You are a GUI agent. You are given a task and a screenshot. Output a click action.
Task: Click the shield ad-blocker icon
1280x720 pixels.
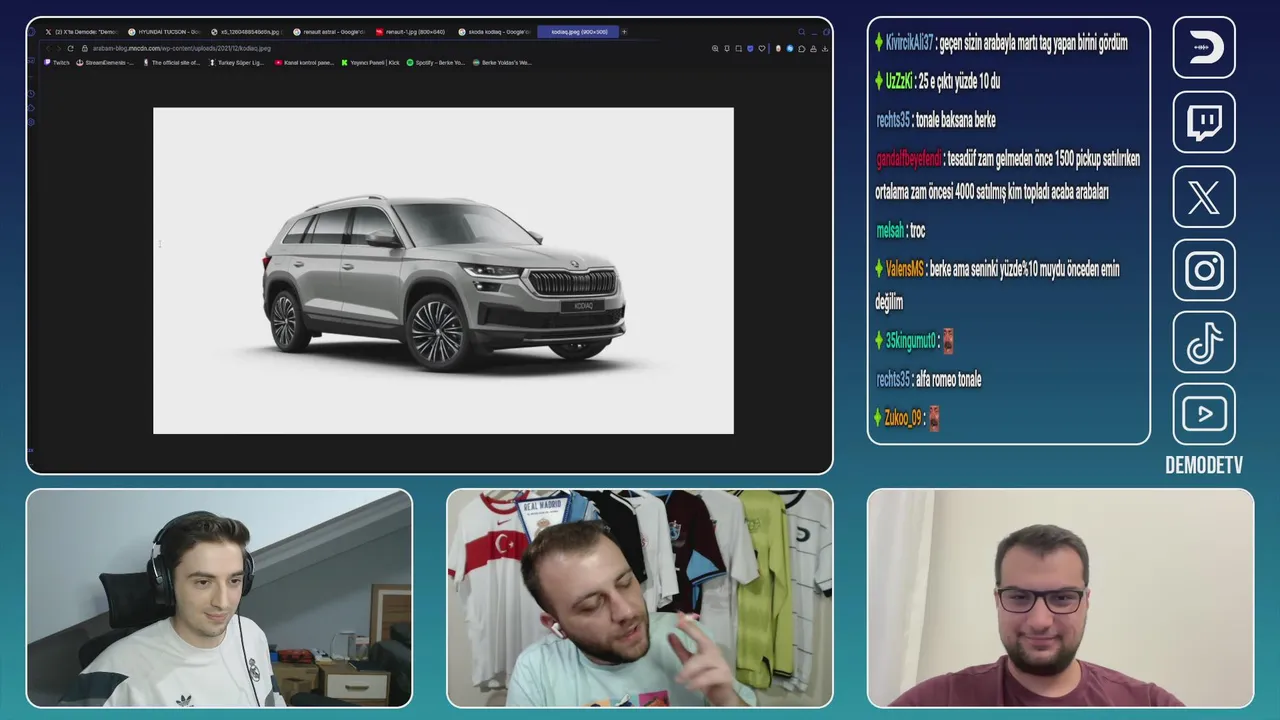[750, 48]
